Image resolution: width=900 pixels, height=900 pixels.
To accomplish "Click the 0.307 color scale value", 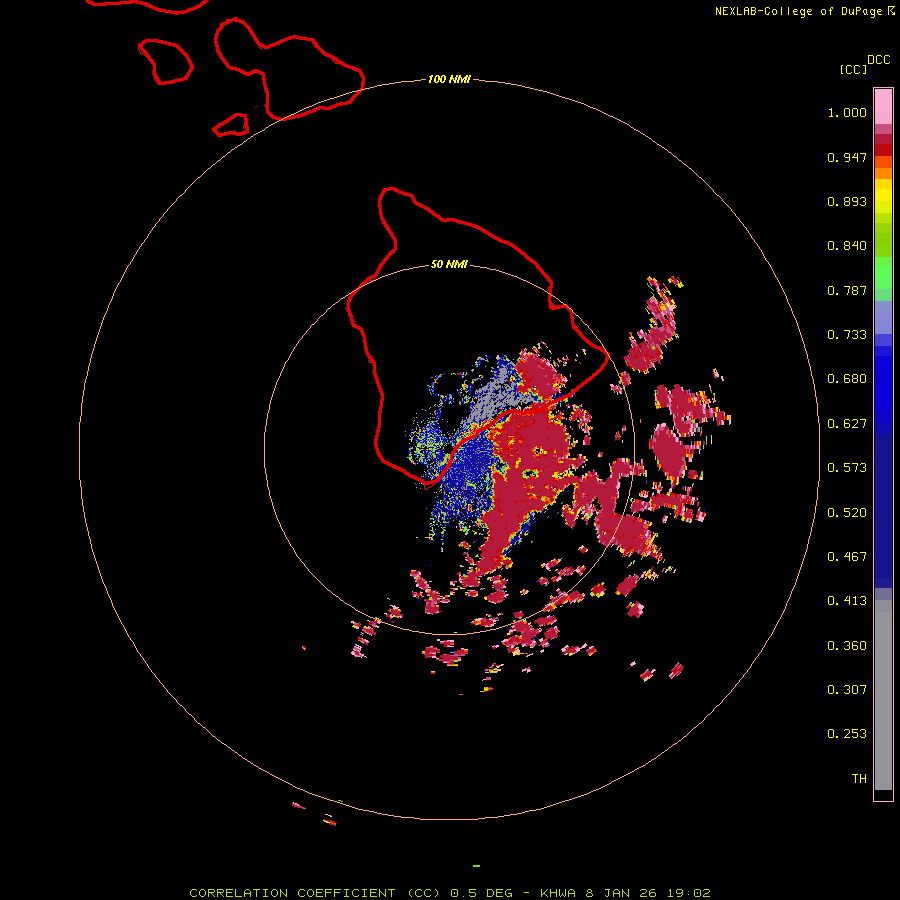I will click(847, 690).
